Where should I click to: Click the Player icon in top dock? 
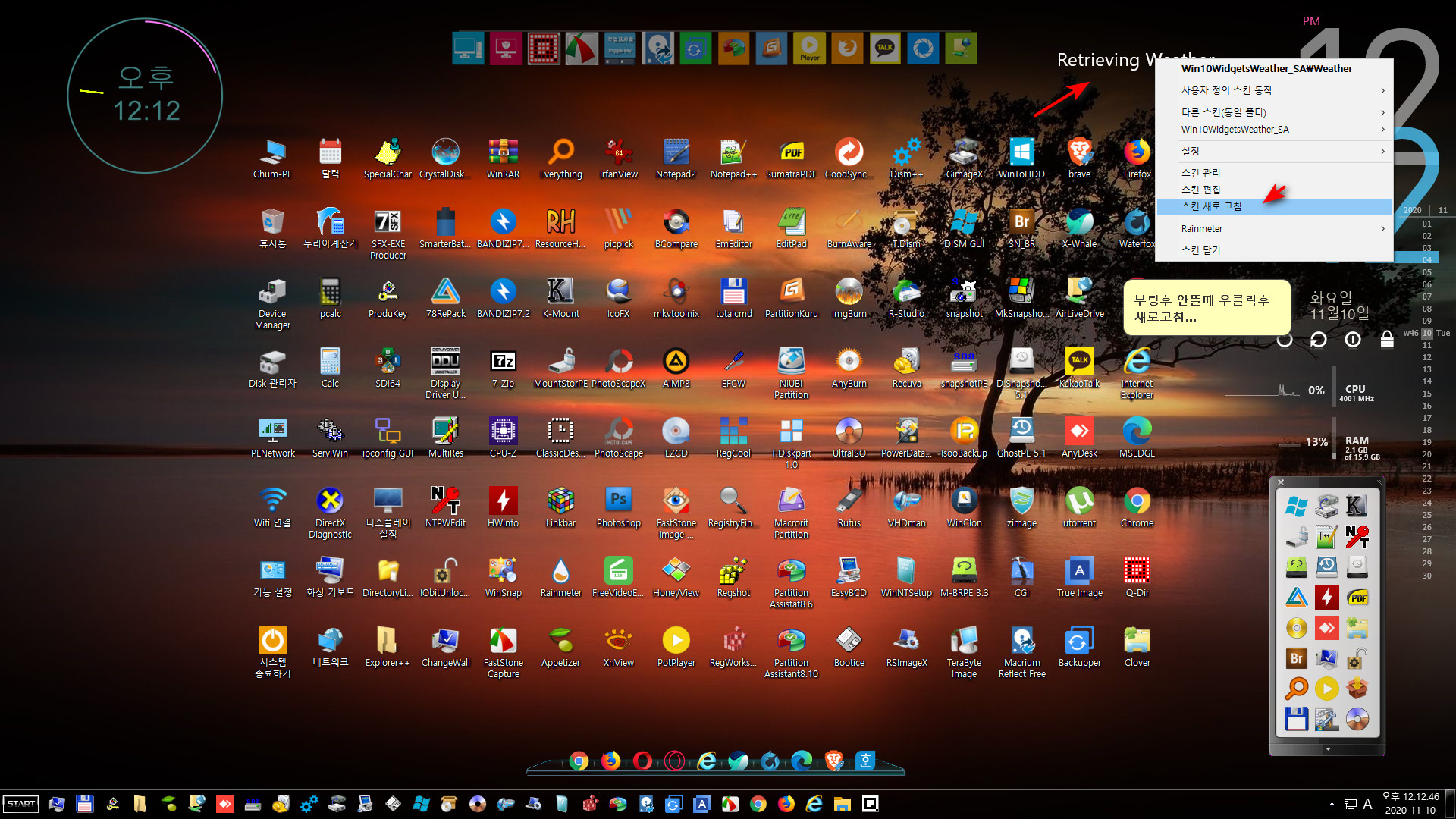(x=809, y=48)
